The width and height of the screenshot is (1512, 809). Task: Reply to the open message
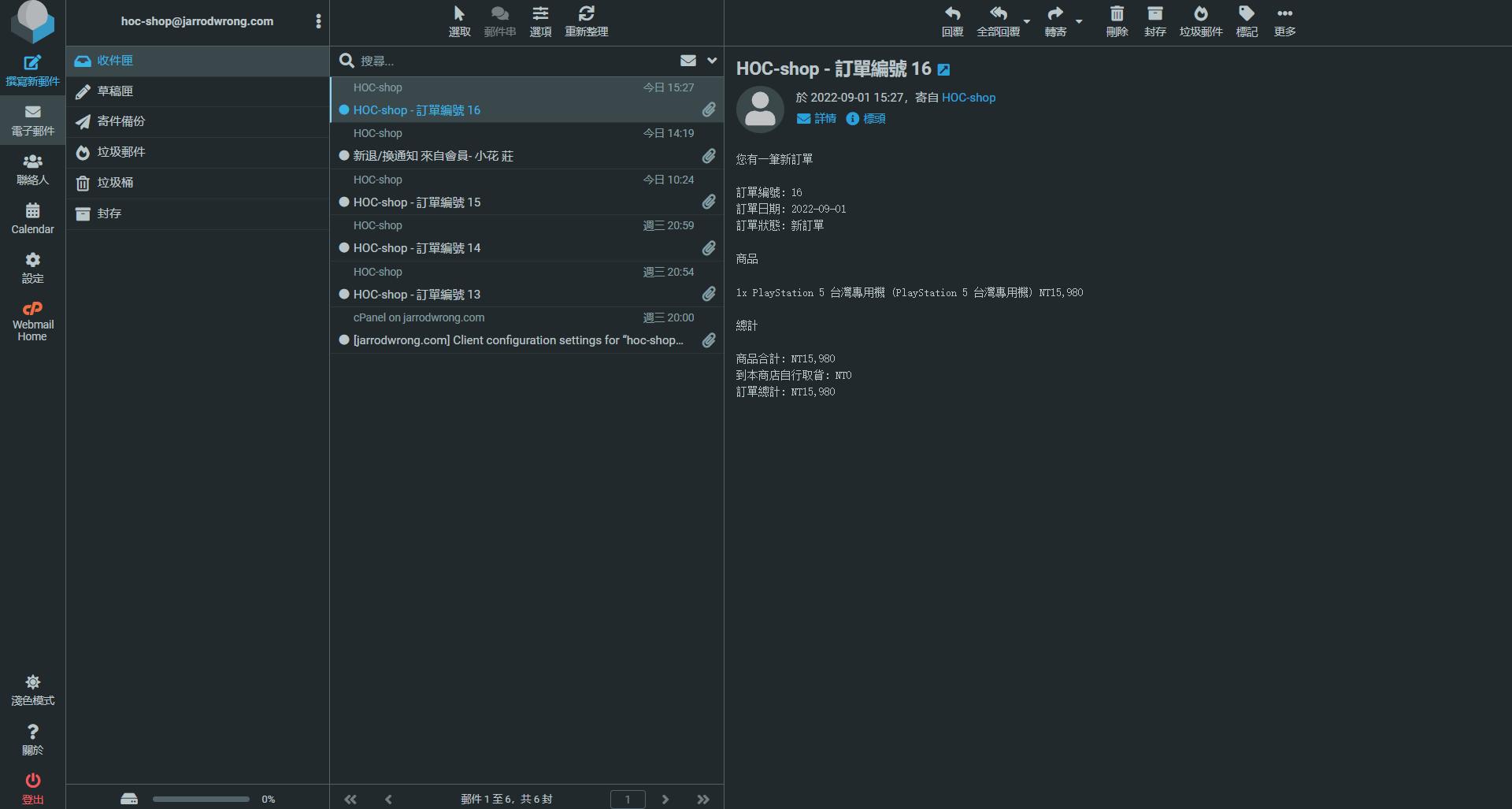953,21
